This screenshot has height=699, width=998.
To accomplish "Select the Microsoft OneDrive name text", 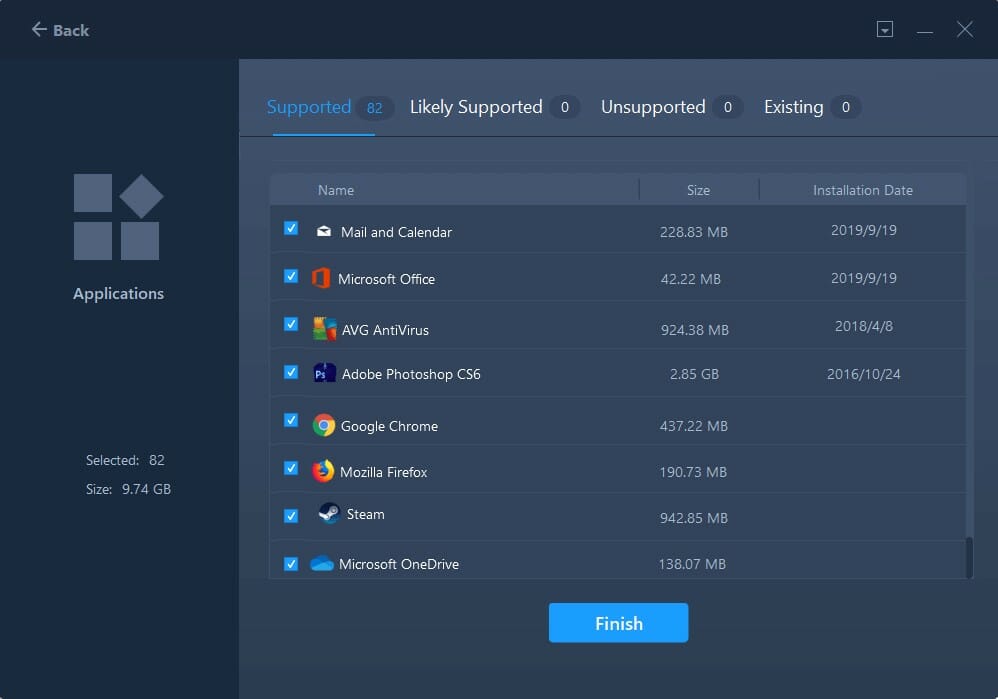I will [398, 565].
